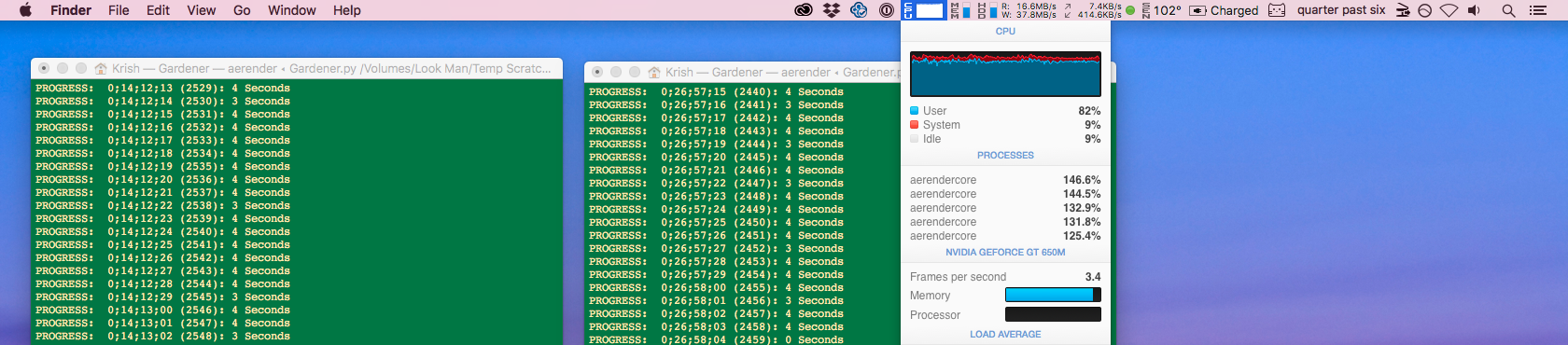Select the aerendercore process at 144.5%
1568x345 pixels.
coord(1005,194)
